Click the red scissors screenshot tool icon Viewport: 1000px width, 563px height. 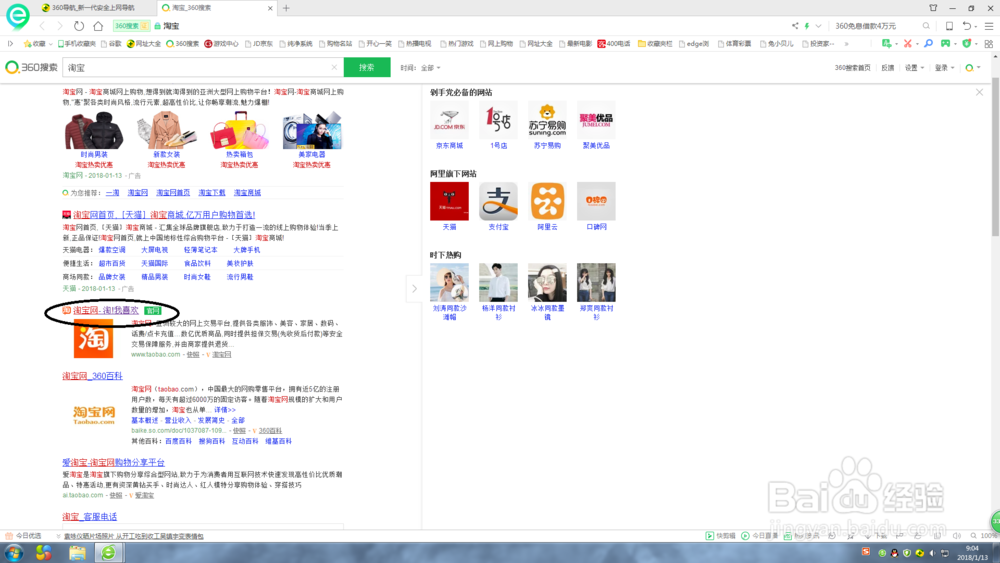click(908, 43)
